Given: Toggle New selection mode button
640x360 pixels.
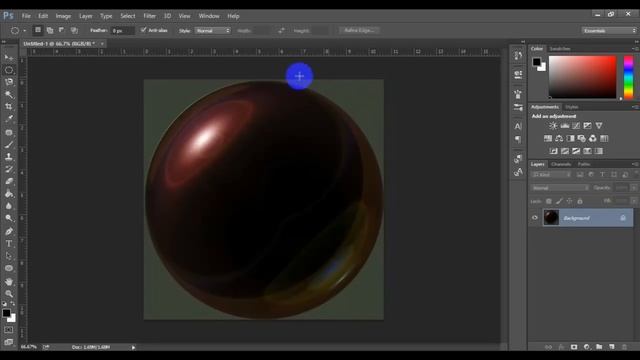Looking at the screenshot, I should [x=38, y=30].
